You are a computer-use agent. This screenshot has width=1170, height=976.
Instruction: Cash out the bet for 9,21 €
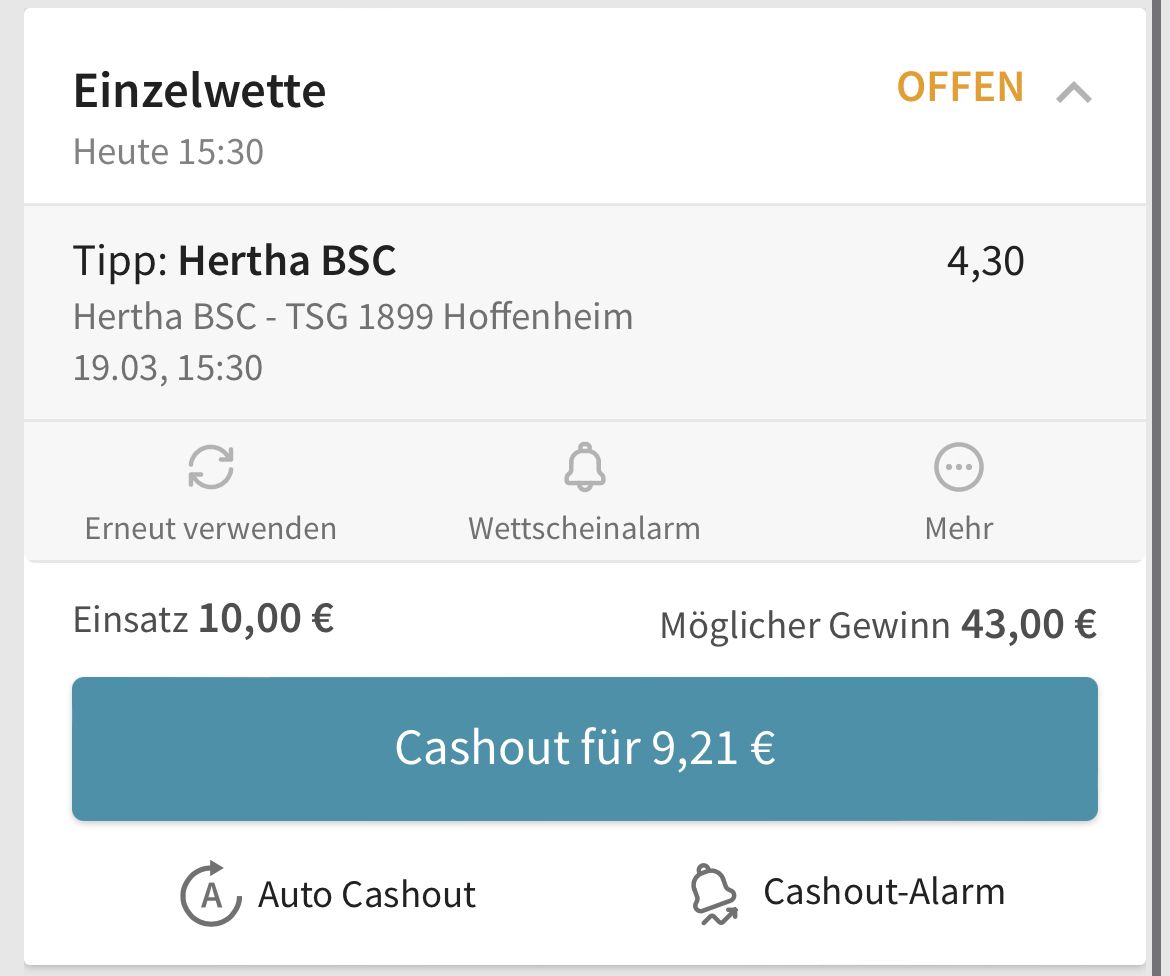coord(585,748)
